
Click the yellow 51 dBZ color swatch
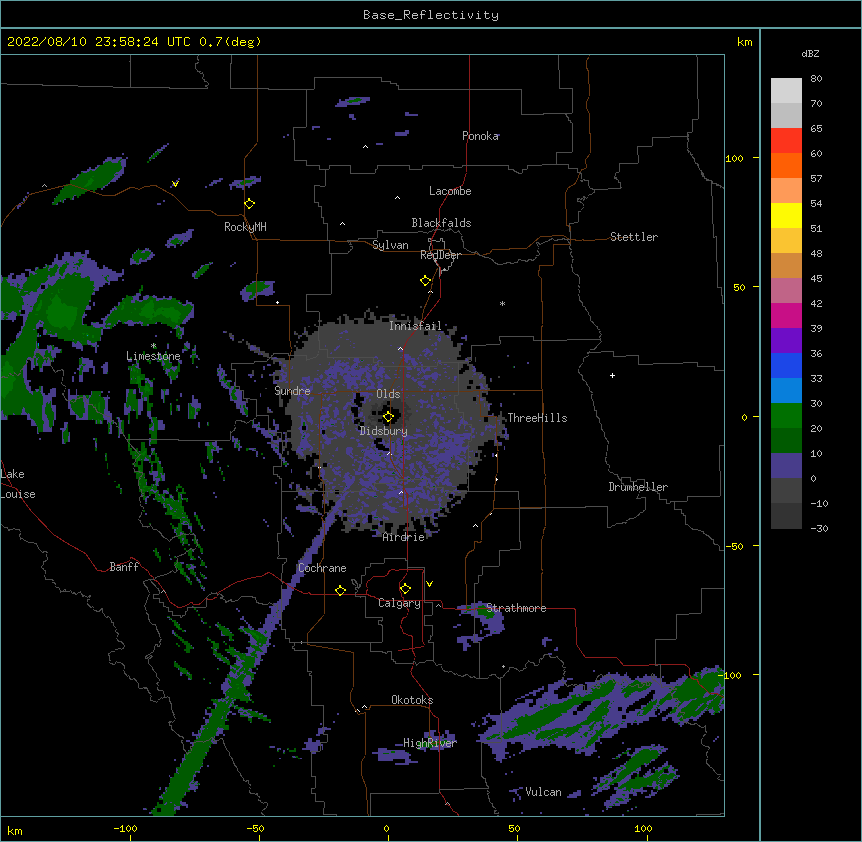[x=786, y=215]
